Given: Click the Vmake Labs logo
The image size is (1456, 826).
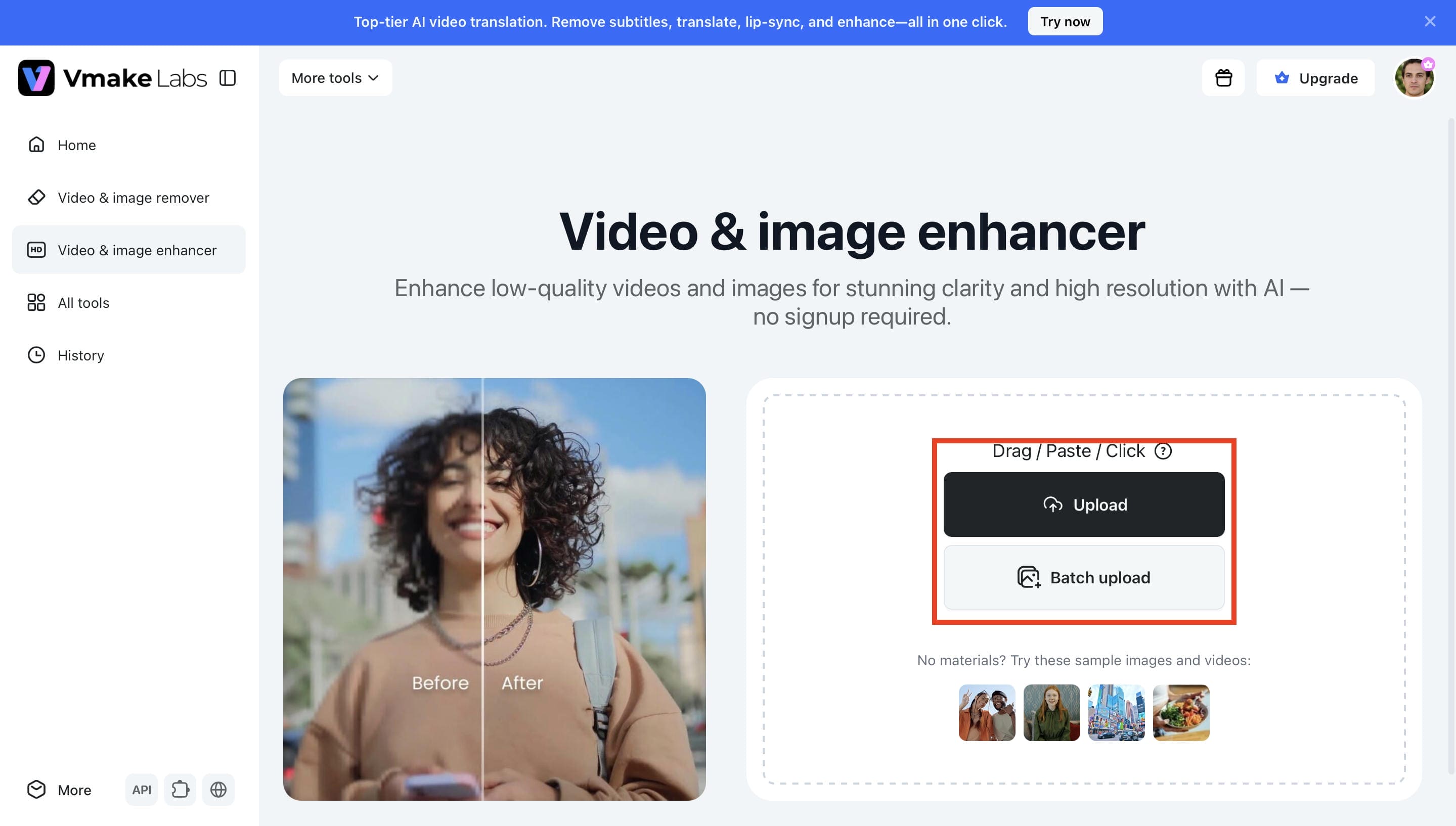Looking at the screenshot, I should coord(112,78).
